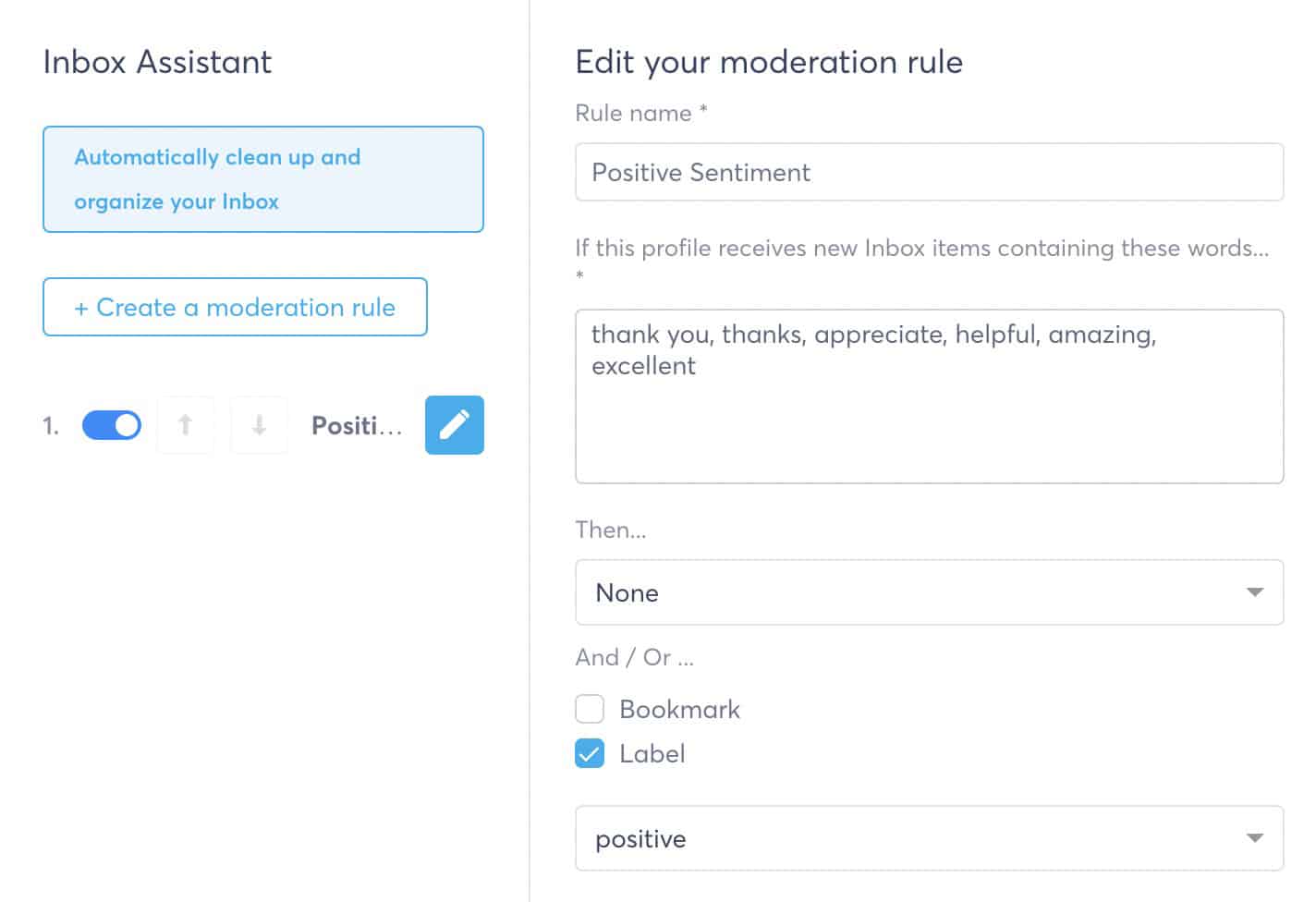Focus the keywords text area with thank you

928,397
